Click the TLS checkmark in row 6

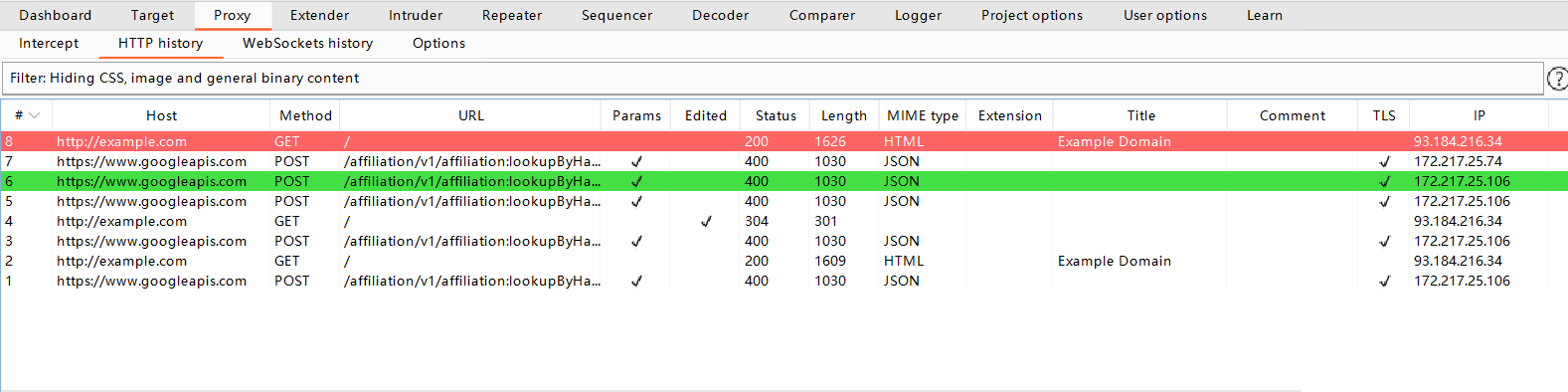click(1384, 181)
